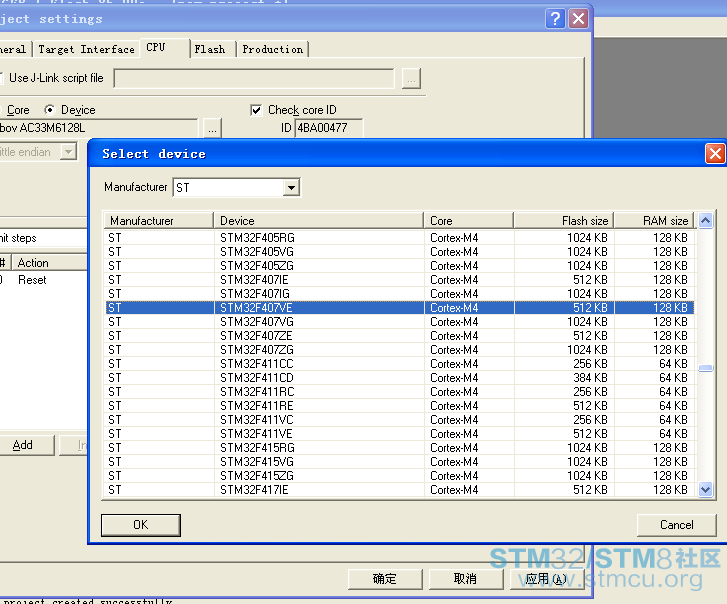Select the STM32F411RC device row
This screenshot has width=727, height=604.
tap(400, 392)
